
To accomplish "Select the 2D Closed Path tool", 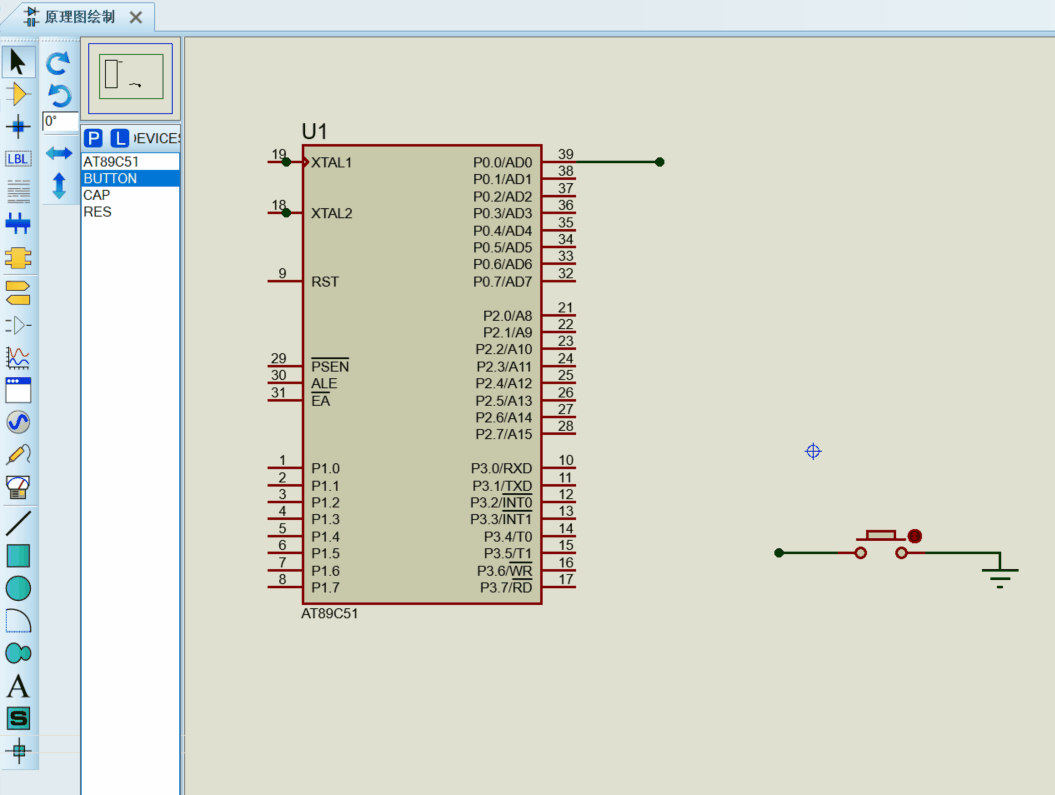I will tap(18, 653).
